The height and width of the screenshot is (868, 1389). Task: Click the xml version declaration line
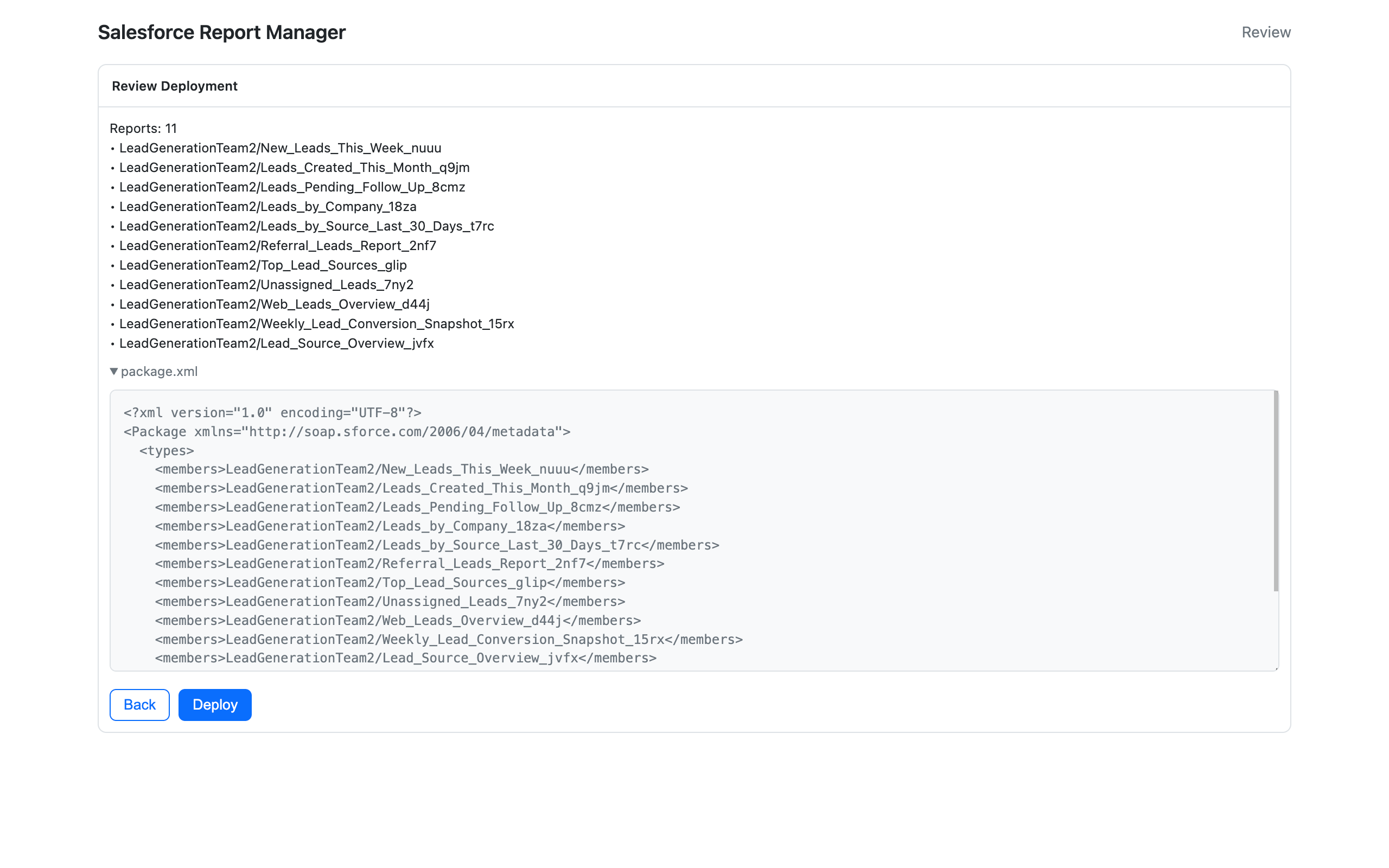pyautogui.click(x=272, y=413)
